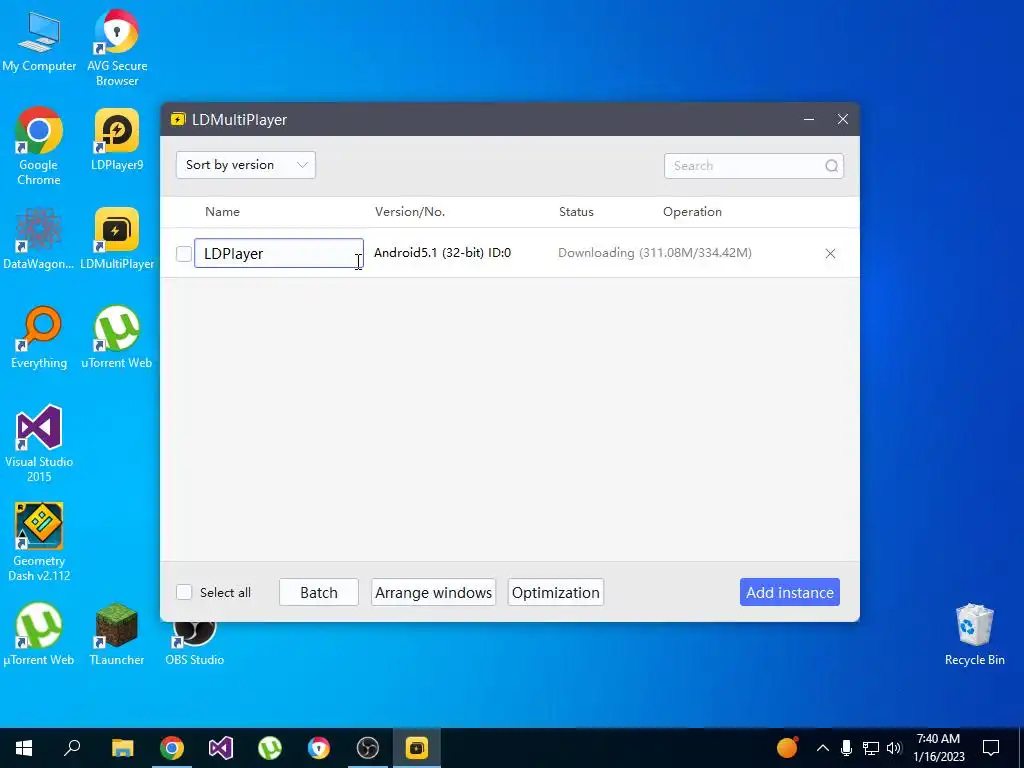The height and width of the screenshot is (768, 1024).
Task: Open the Windows notification center
Action: 991,748
